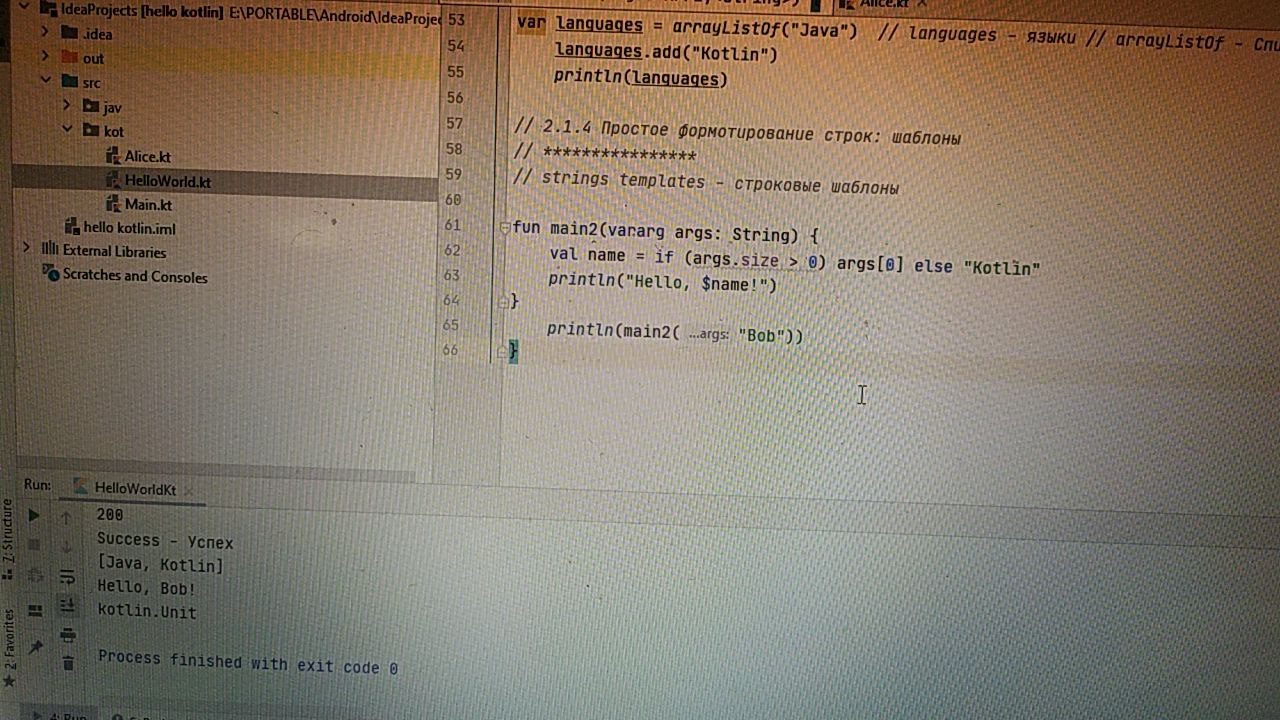Click line number 65 in the gutter
Screen dimensions: 1280x720
click(450, 324)
